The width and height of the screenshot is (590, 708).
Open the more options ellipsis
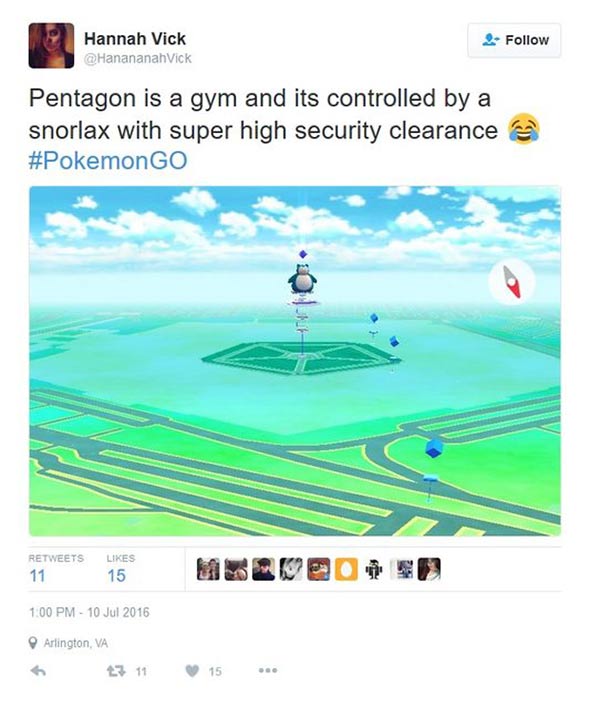tap(268, 671)
